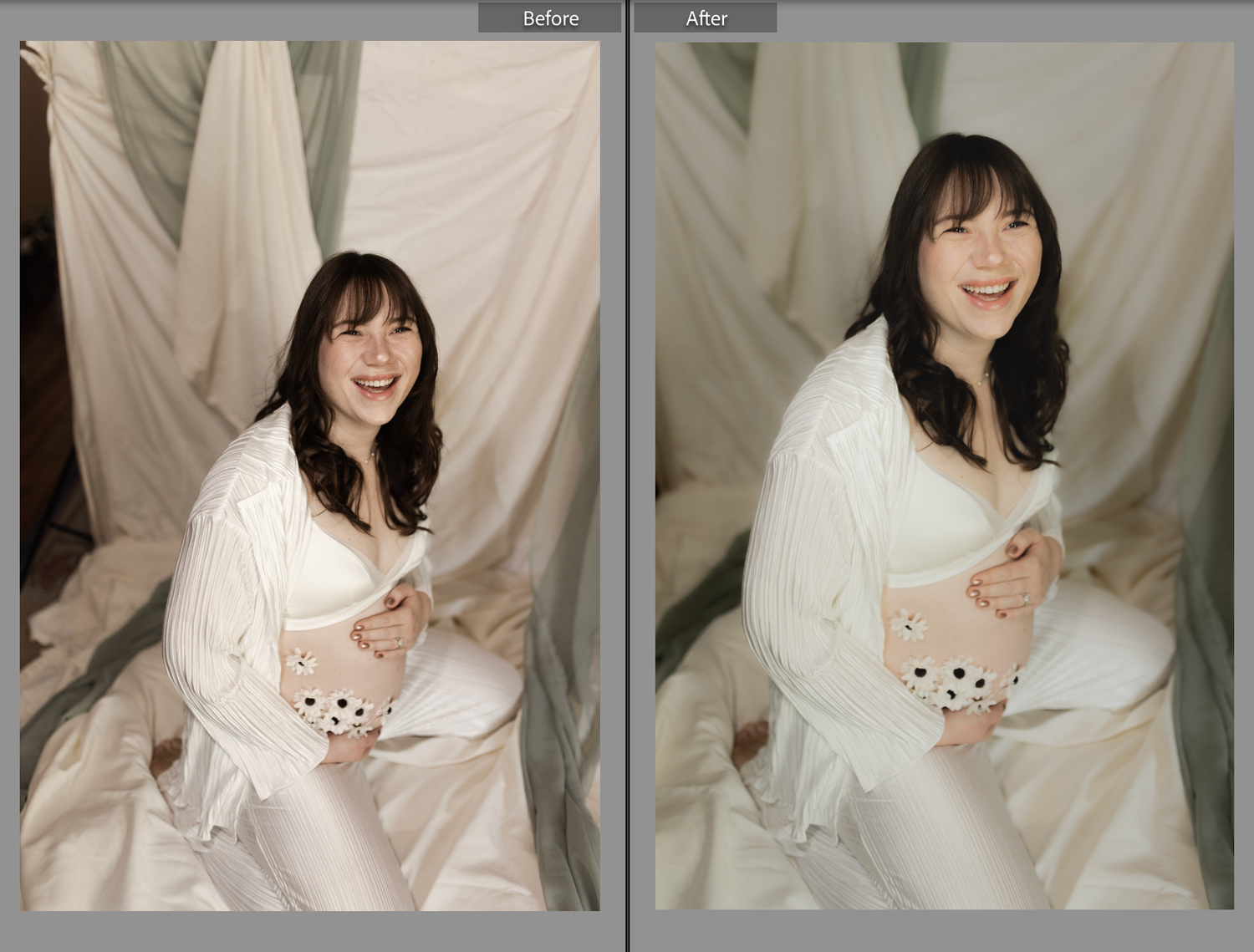Select the After view label
The height and width of the screenshot is (952, 1254).
706,18
